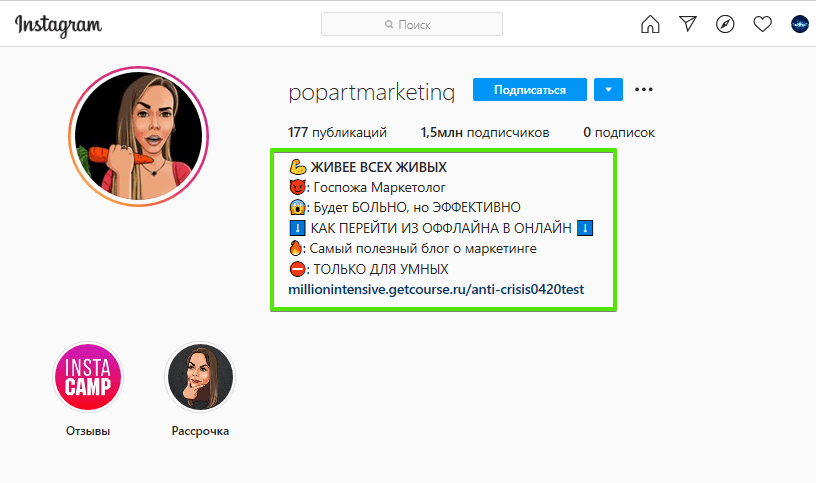Open the INSTA CAMP highlight circle
The image size is (816, 483).
(x=88, y=377)
